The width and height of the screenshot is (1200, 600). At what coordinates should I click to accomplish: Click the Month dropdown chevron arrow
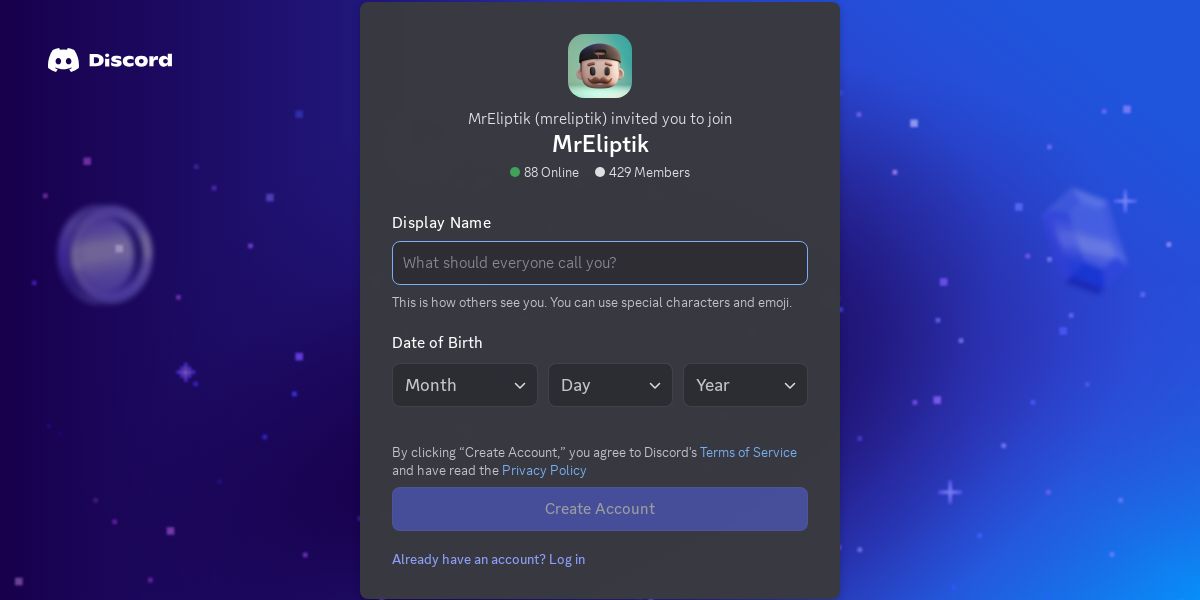tap(520, 386)
